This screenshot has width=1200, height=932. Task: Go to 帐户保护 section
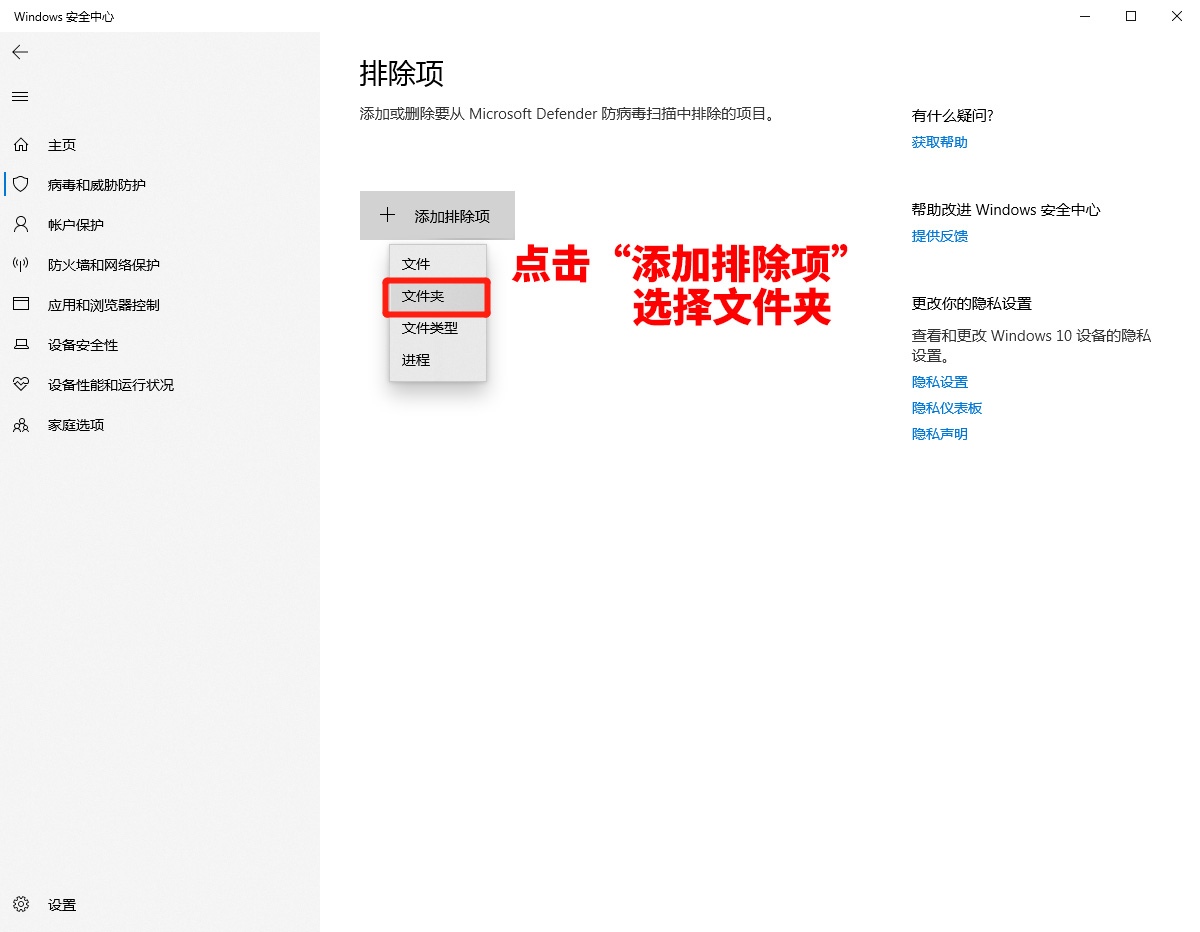[x=76, y=225]
